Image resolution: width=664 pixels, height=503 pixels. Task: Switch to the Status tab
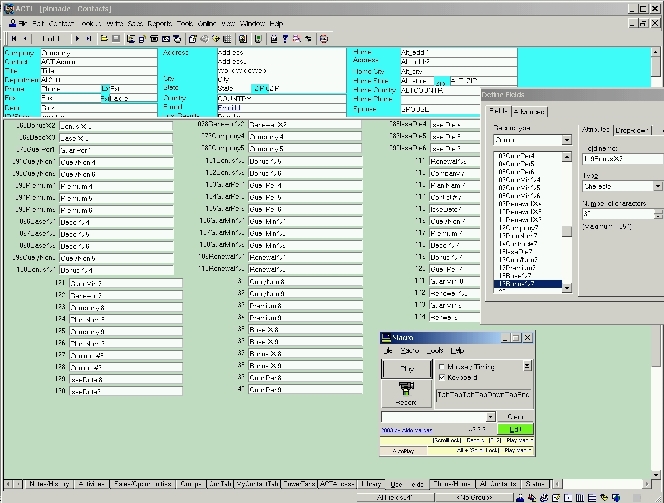tap(535, 484)
